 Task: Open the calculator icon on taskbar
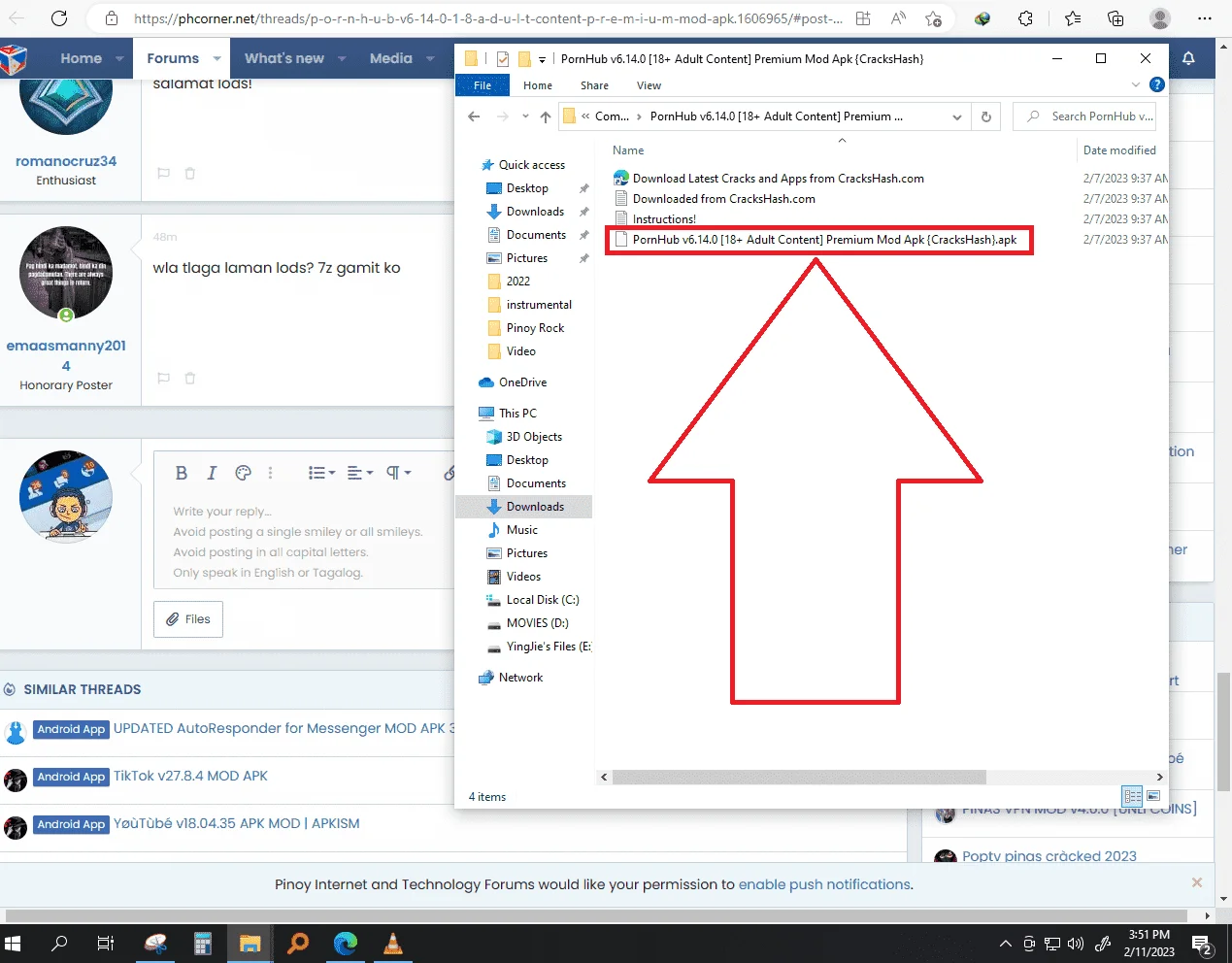pyautogui.click(x=203, y=943)
